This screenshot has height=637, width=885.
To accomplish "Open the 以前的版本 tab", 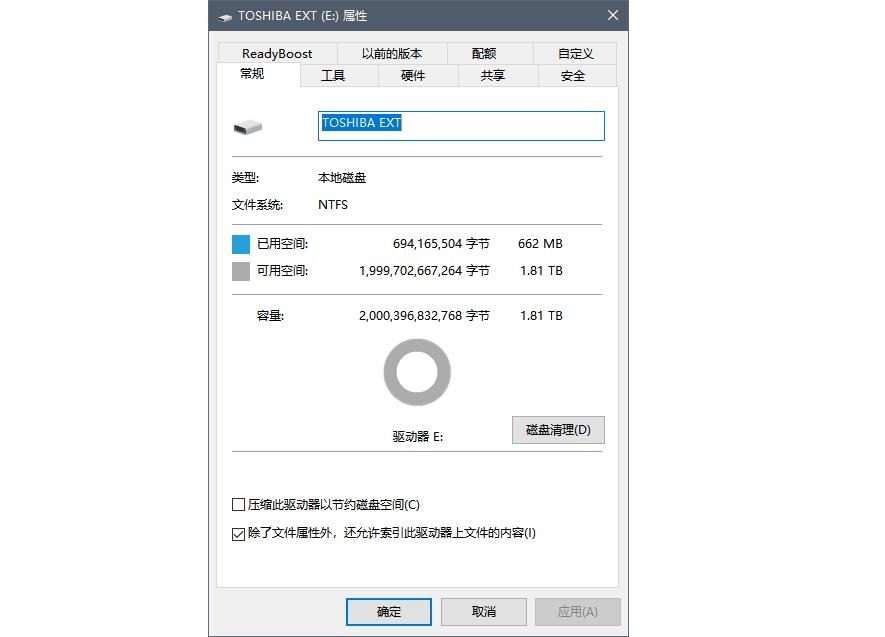I will (x=395, y=53).
